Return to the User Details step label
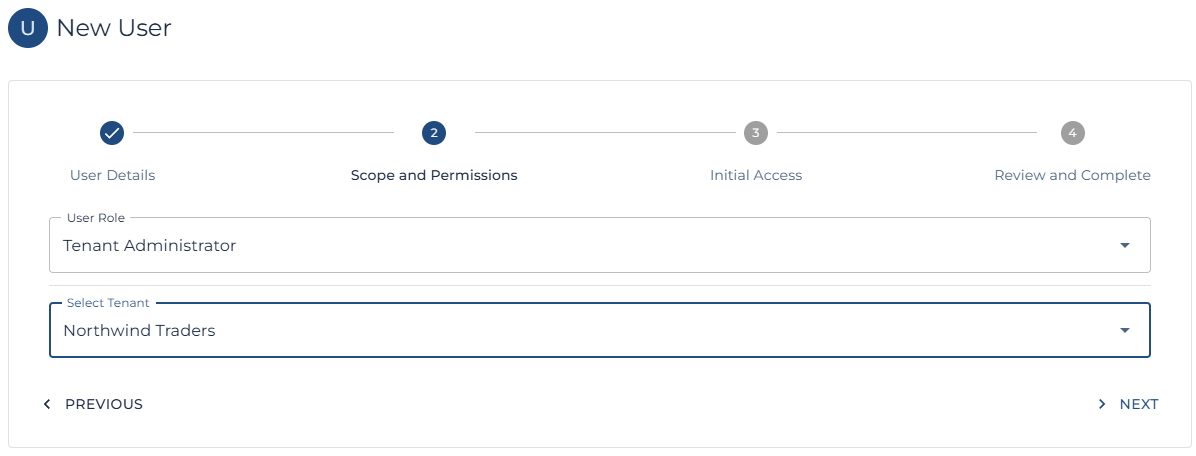 coord(112,175)
